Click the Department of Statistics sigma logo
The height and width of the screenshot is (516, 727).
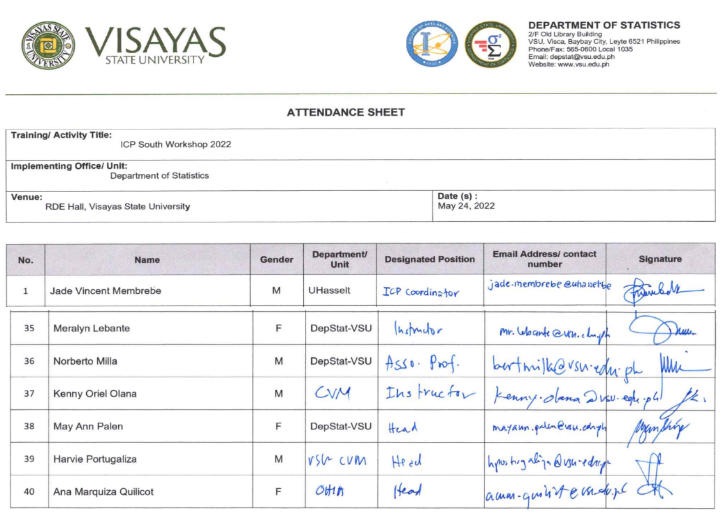click(x=490, y=44)
